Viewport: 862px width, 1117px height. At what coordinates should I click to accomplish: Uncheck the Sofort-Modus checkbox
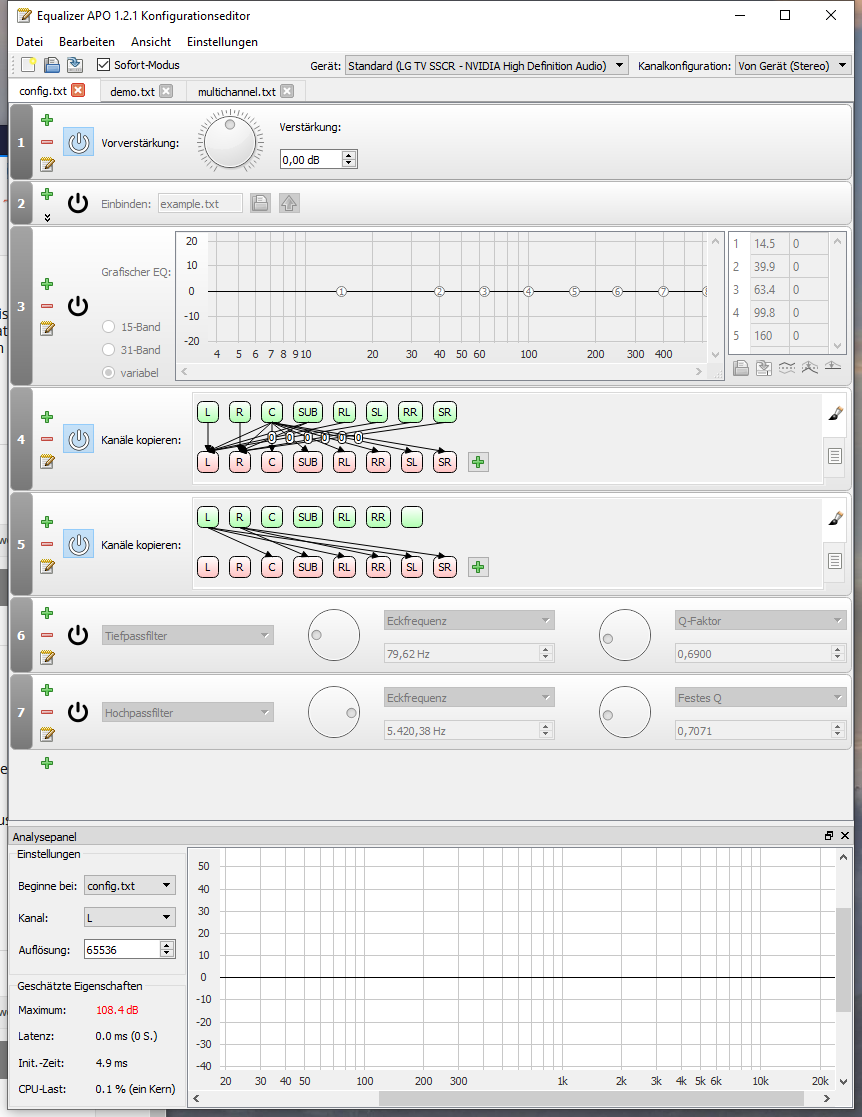(x=104, y=65)
